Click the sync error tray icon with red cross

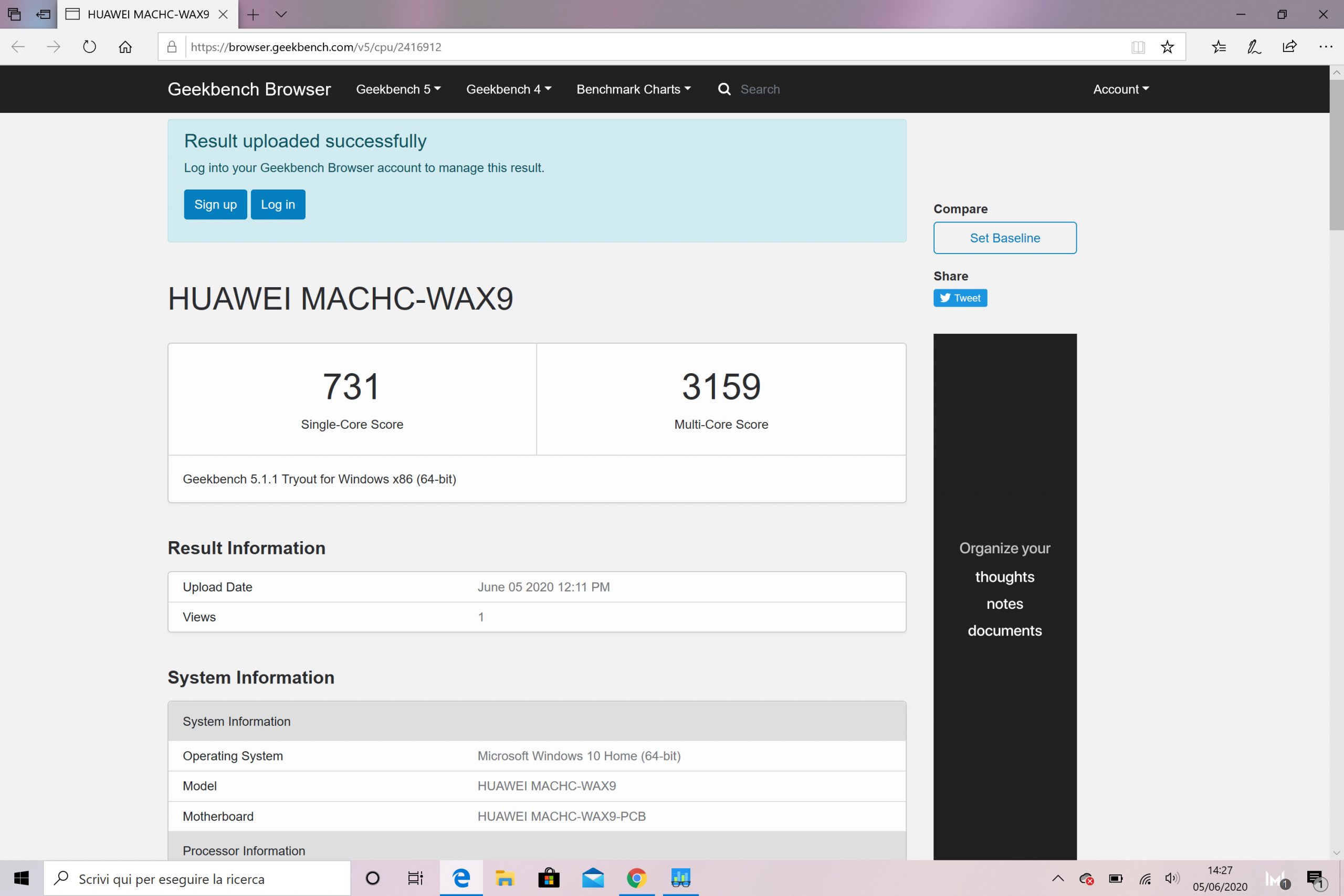[x=1086, y=879]
